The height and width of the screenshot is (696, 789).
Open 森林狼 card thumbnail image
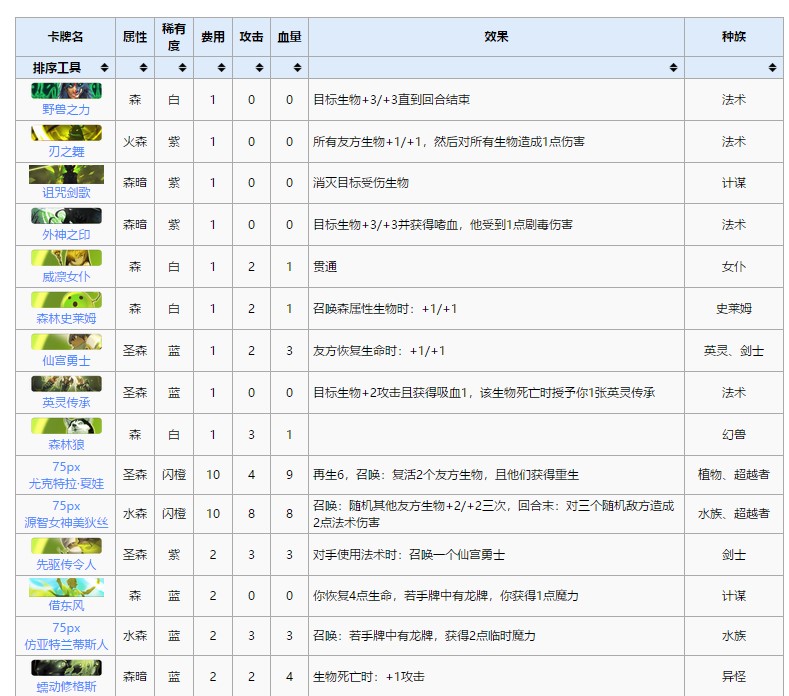66,426
